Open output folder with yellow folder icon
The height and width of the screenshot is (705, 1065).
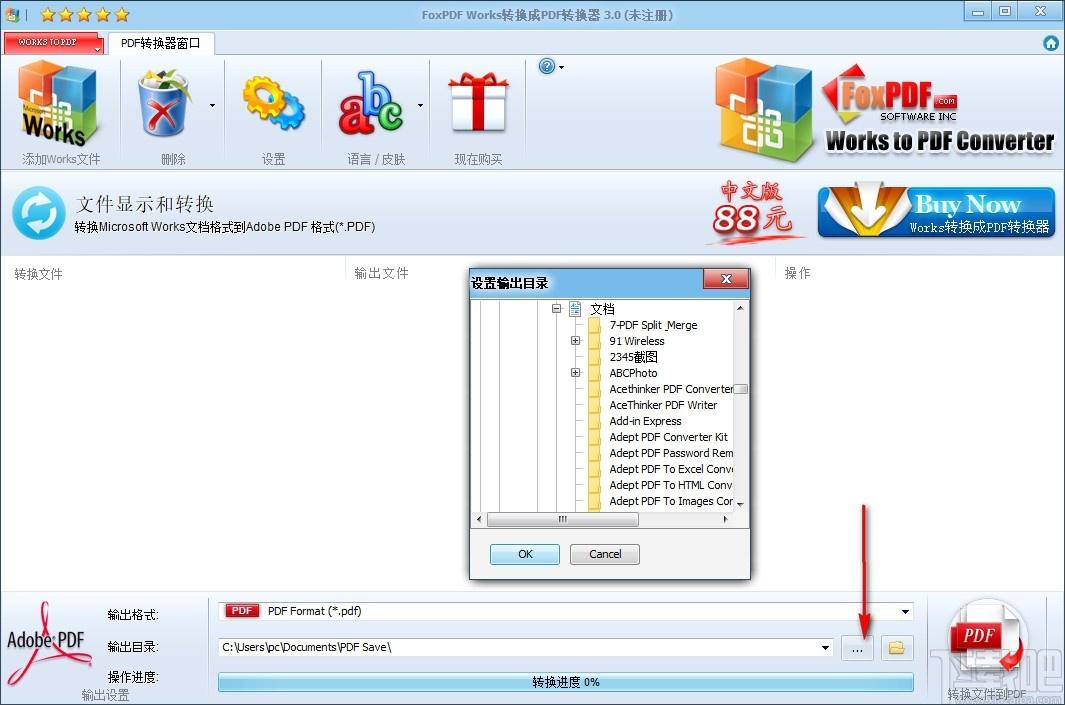tap(897, 648)
